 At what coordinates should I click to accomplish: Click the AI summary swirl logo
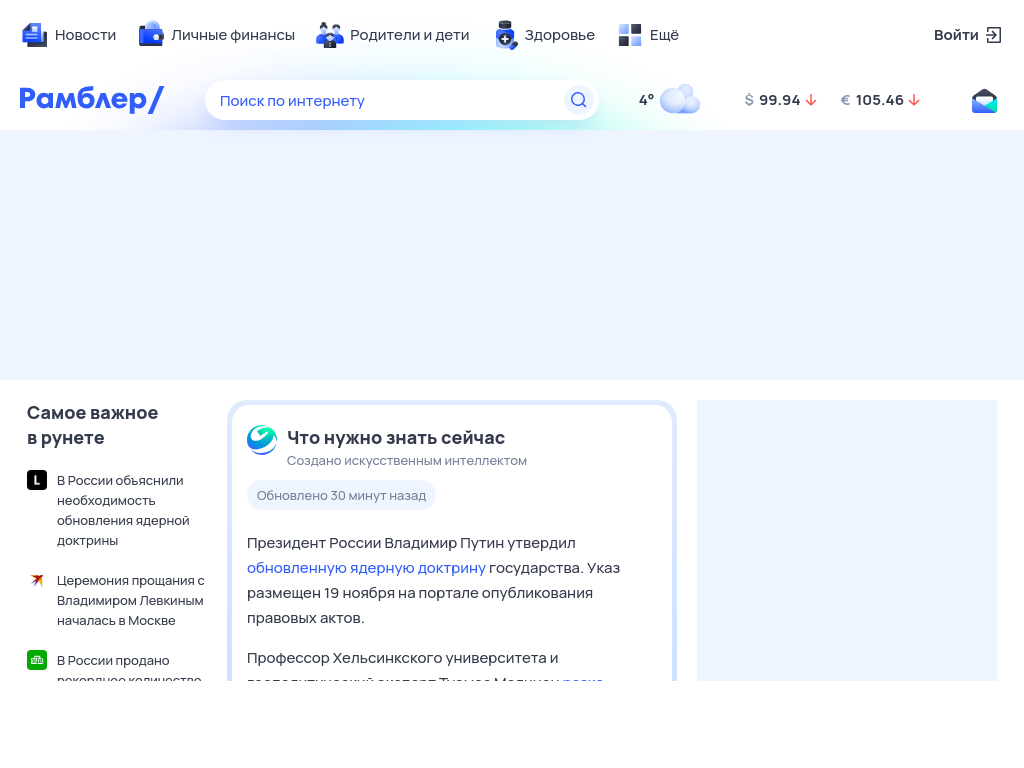click(x=262, y=440)
